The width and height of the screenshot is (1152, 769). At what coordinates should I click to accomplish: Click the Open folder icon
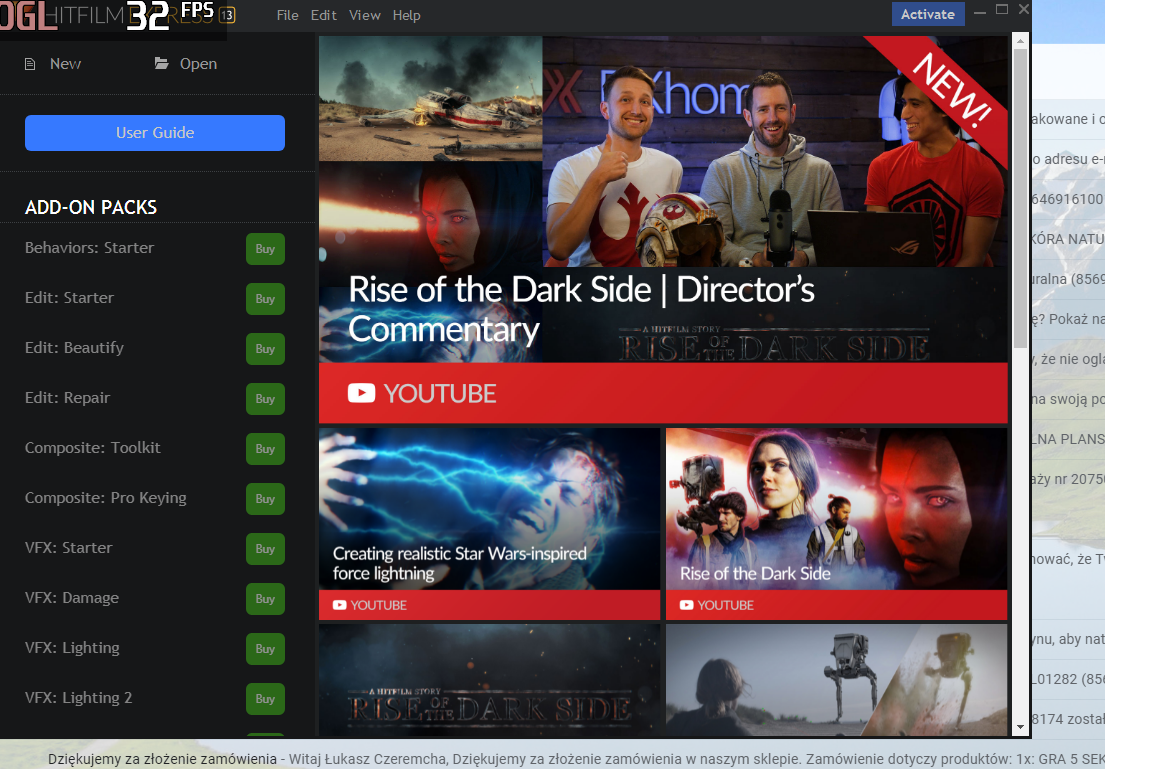coord(162,63)
